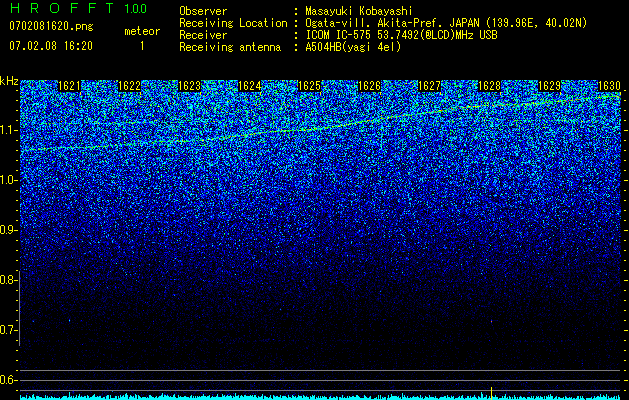The height and width of the screenshot is (400, 629).
Task: Click the Receiving antenna field label
Action: (230, 47)
